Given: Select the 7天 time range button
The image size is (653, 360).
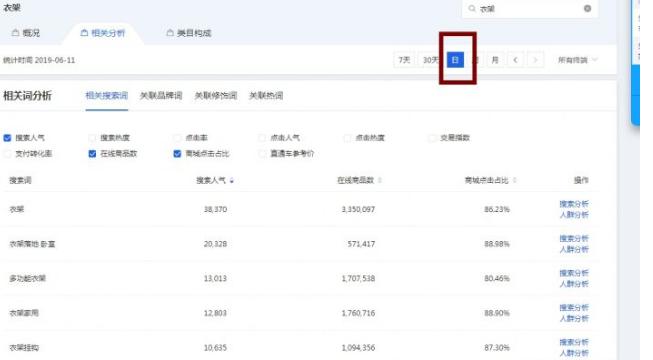Looking at the screenshot, I should point(404,60).
